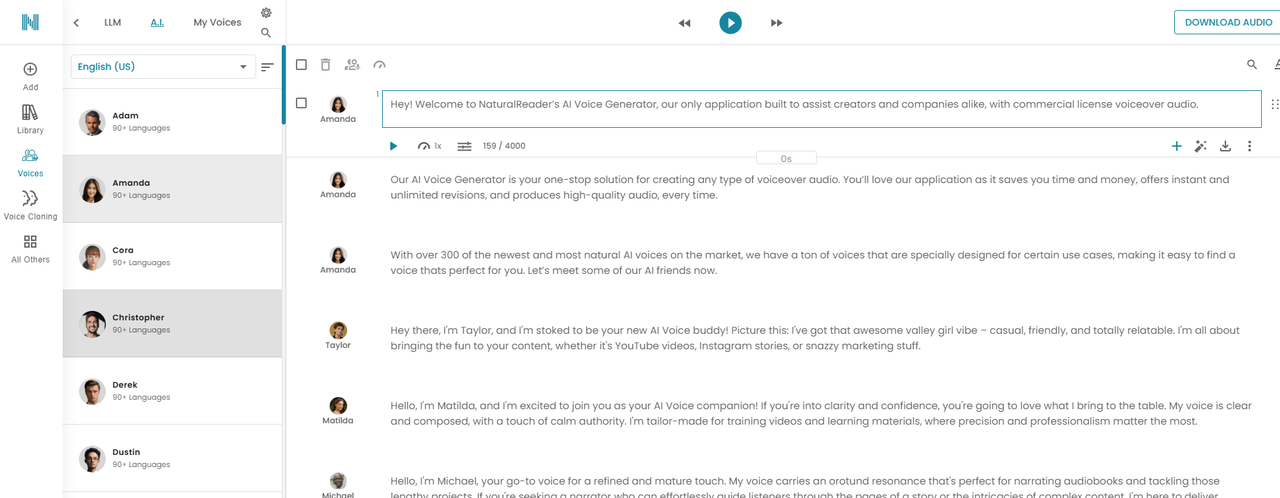This screenshot has width=1280, height=498.
Task: Switch to the My Voices tab
Action: pos(217,22)
